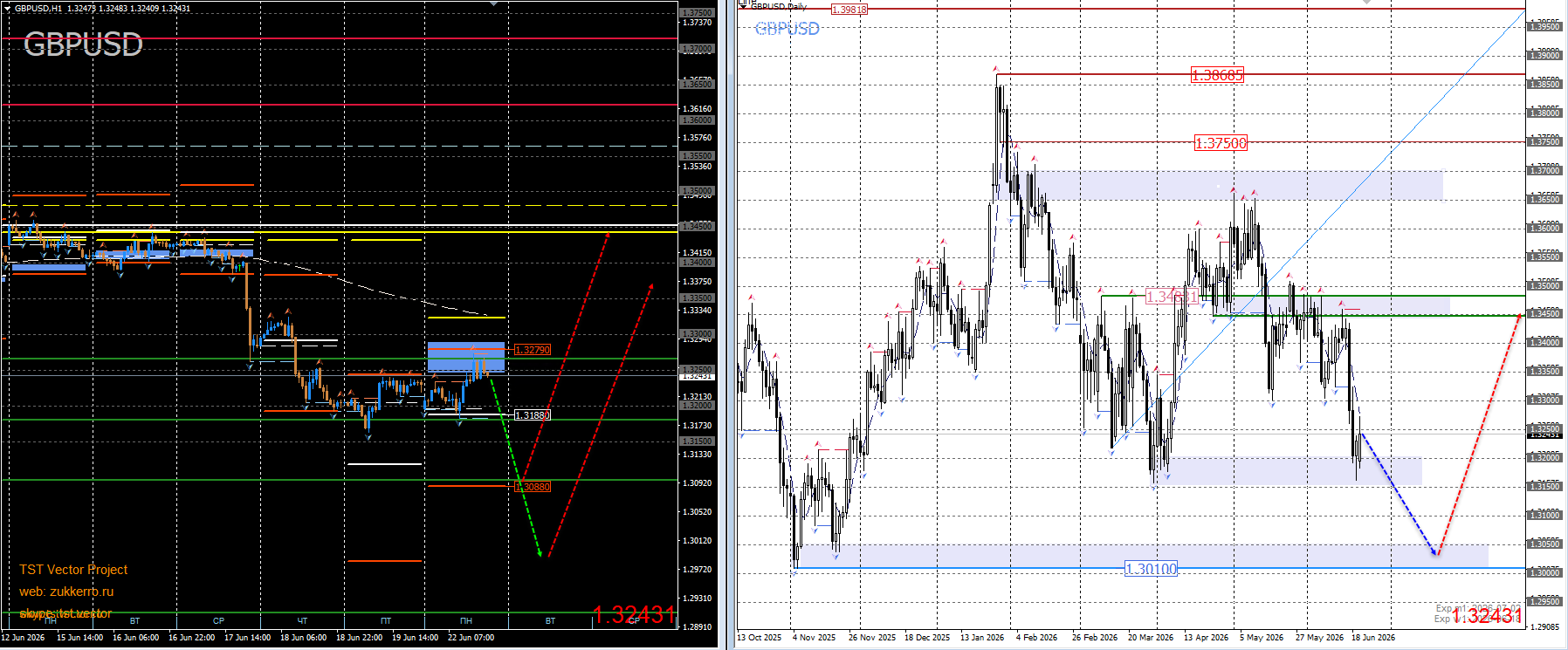Click the 13 Oct 2025 date on Daily axis
This screenshot has width=1568, height=650.
pyautogui.click(x=759, y=638)
